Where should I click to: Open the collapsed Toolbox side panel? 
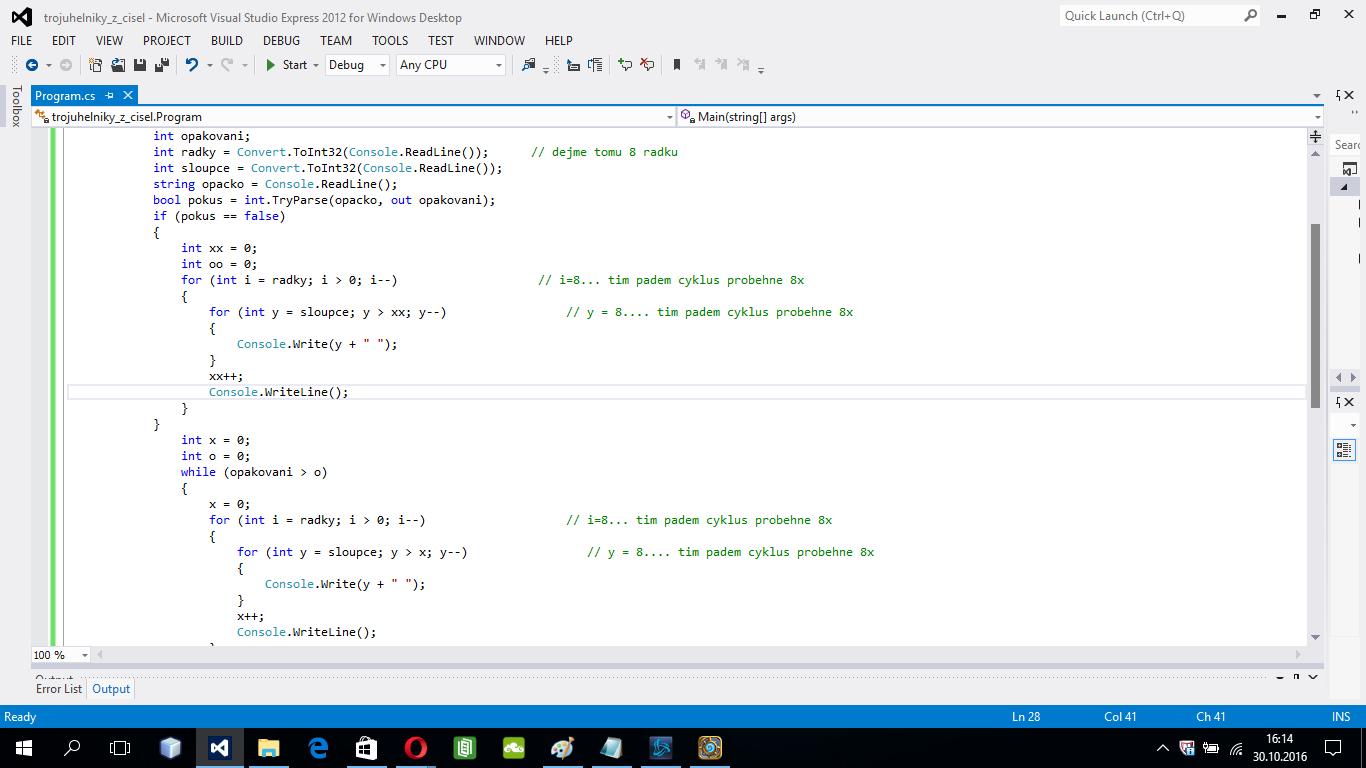tap(16, 106)
